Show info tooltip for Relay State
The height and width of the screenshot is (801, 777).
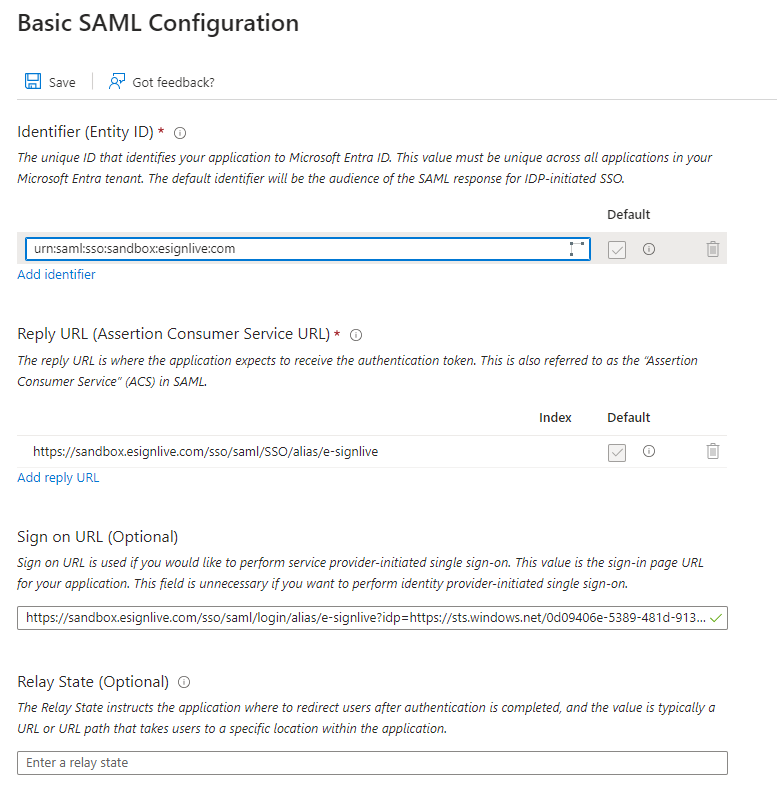[x=184, y=682]
